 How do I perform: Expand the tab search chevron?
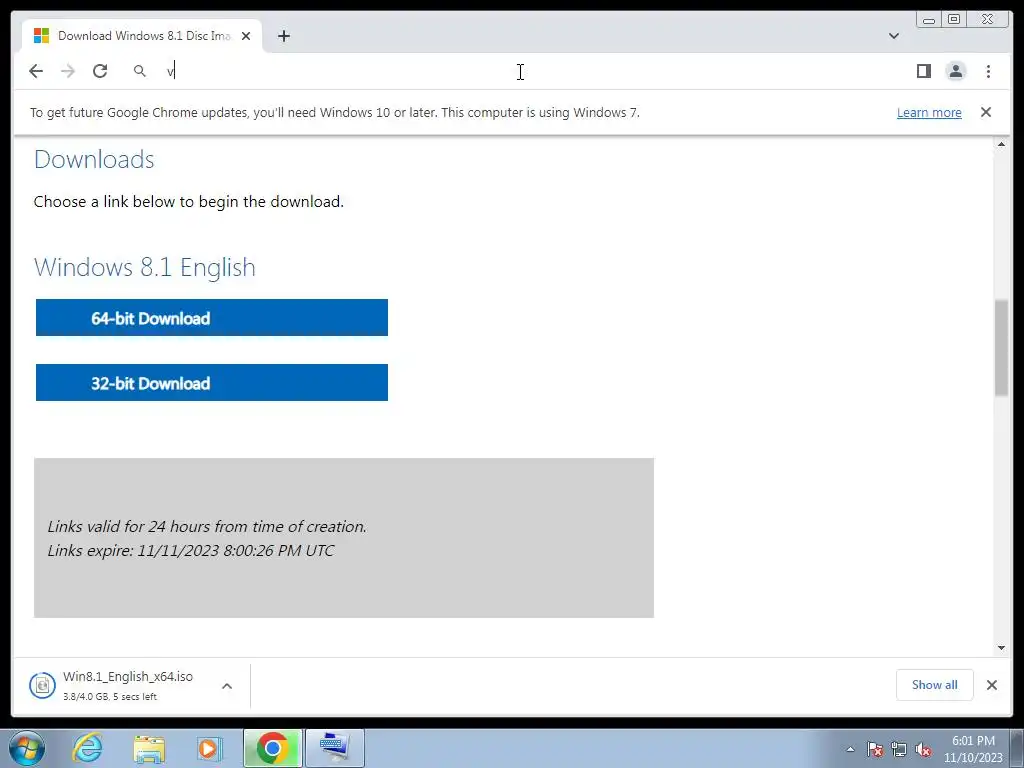coord(894,36)
